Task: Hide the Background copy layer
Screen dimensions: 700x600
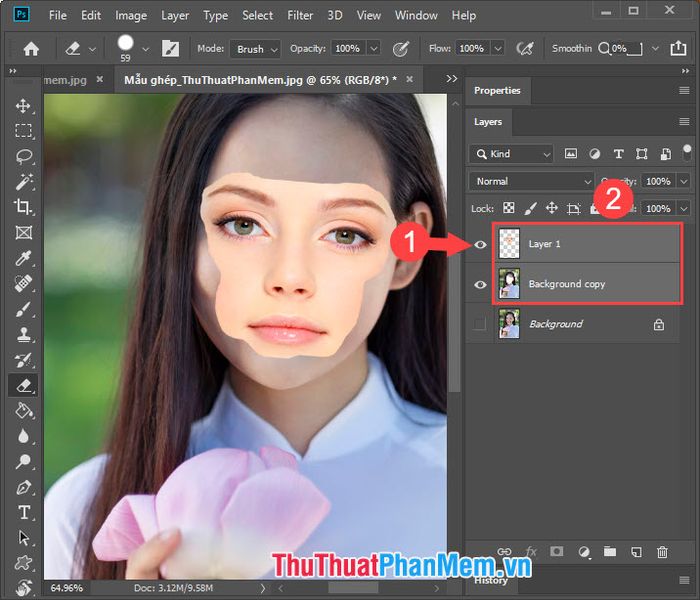Action: coord(480,284)
